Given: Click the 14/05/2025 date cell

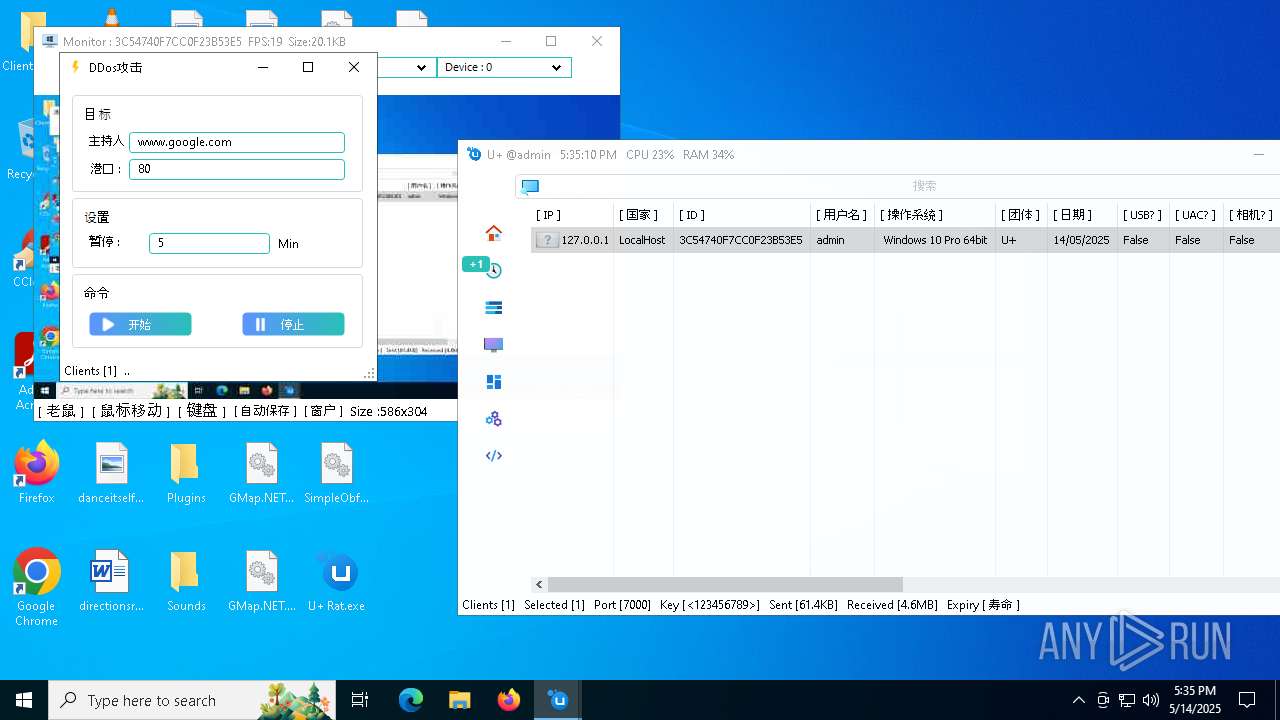Looking at the screenshot, I should (1081, 240).
